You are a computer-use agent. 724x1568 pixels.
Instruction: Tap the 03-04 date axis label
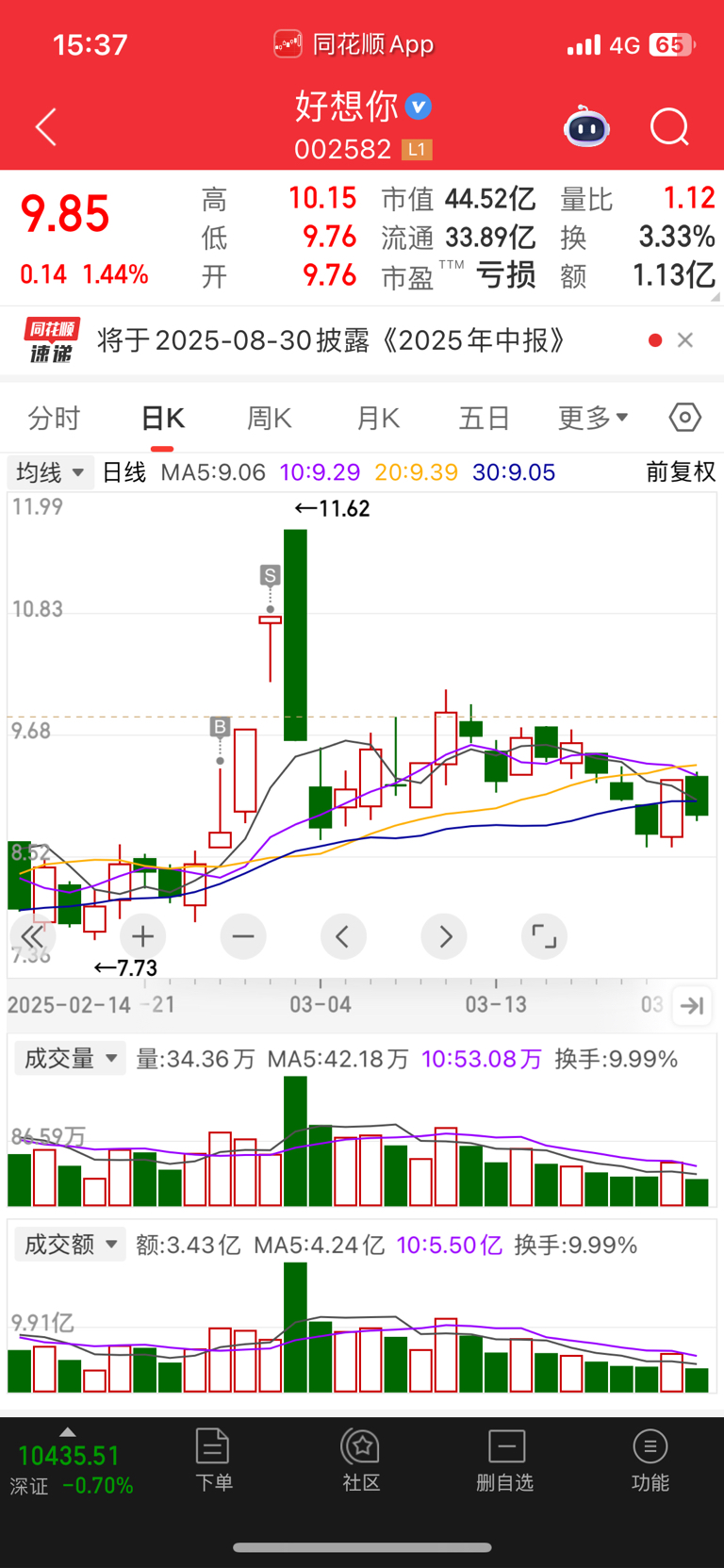321,1004
